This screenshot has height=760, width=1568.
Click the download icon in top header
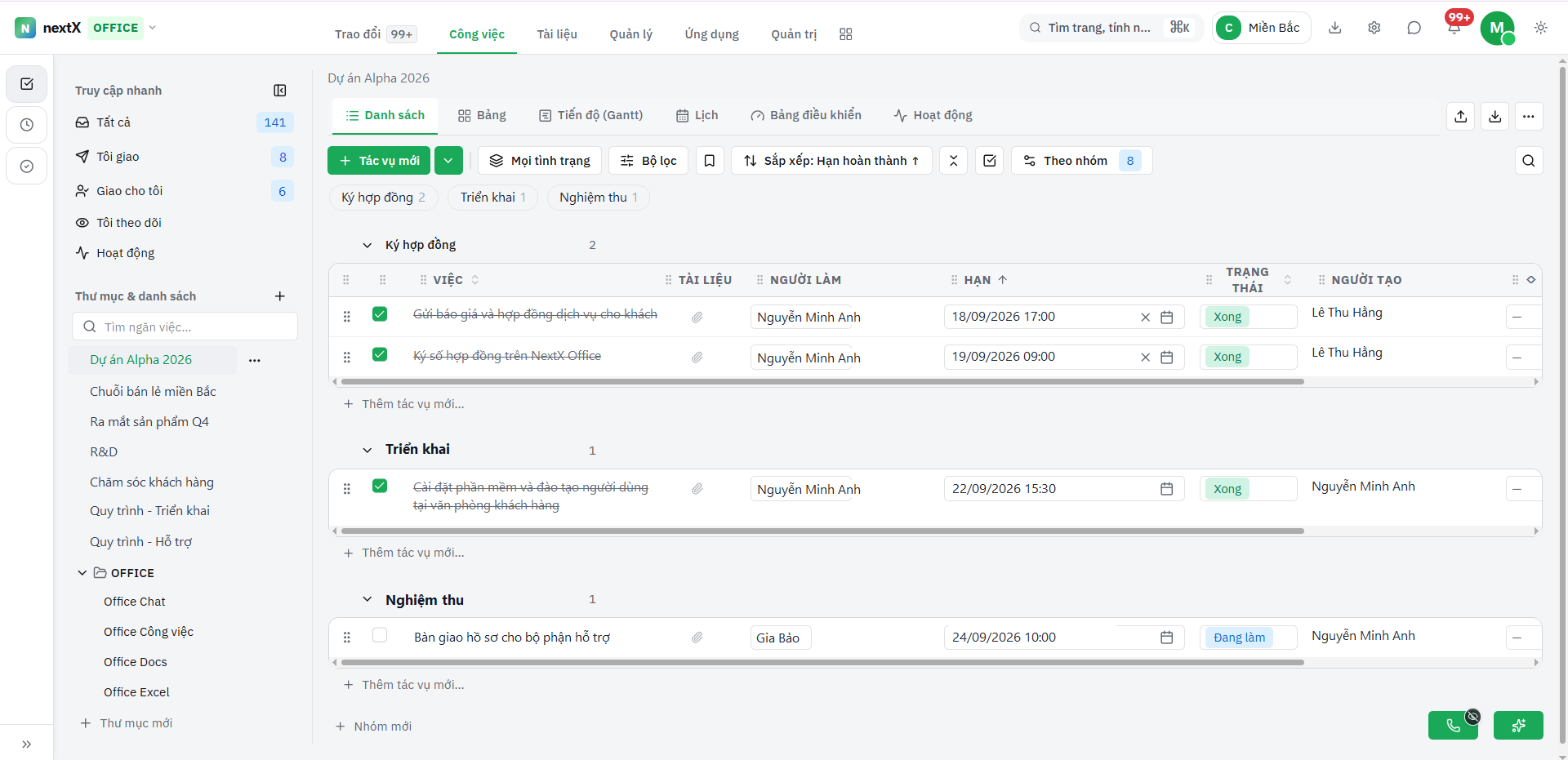[x=1335, y=28]
